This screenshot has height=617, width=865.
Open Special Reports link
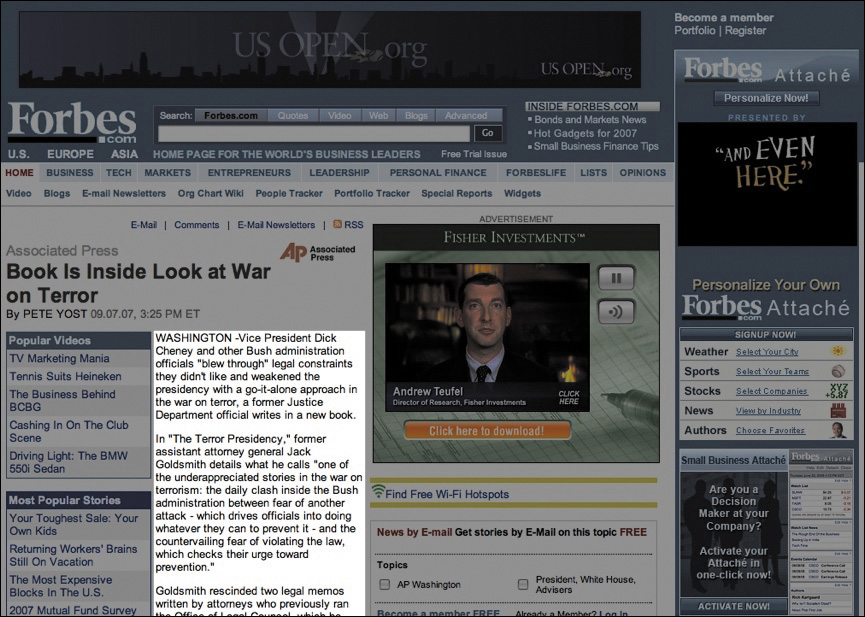point(456,193)
